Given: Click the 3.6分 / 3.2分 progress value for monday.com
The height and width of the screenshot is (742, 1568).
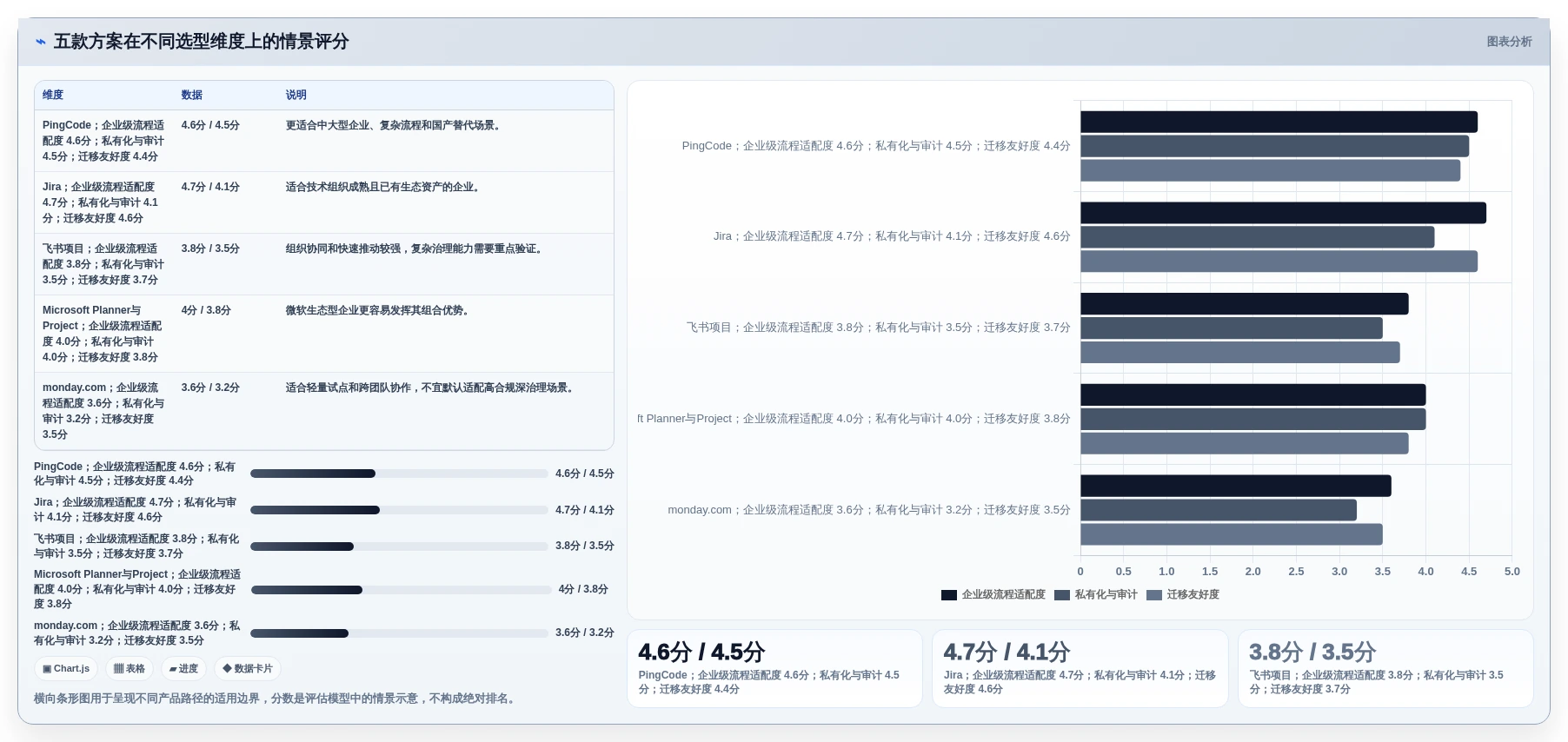Looking at the screenshot, I should [585, 633].
